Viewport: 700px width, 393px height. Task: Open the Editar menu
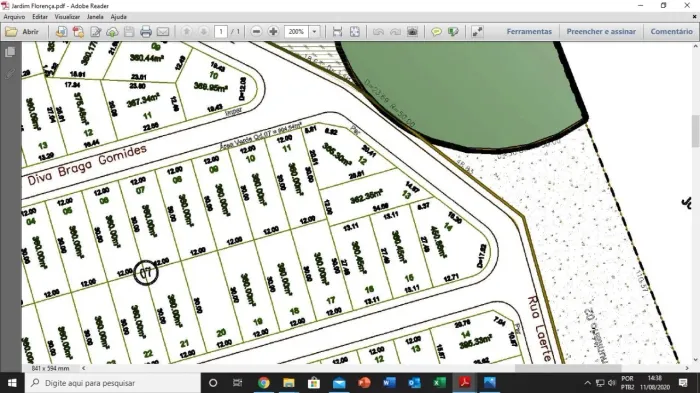pyautogui.click(x=40, y=17)
